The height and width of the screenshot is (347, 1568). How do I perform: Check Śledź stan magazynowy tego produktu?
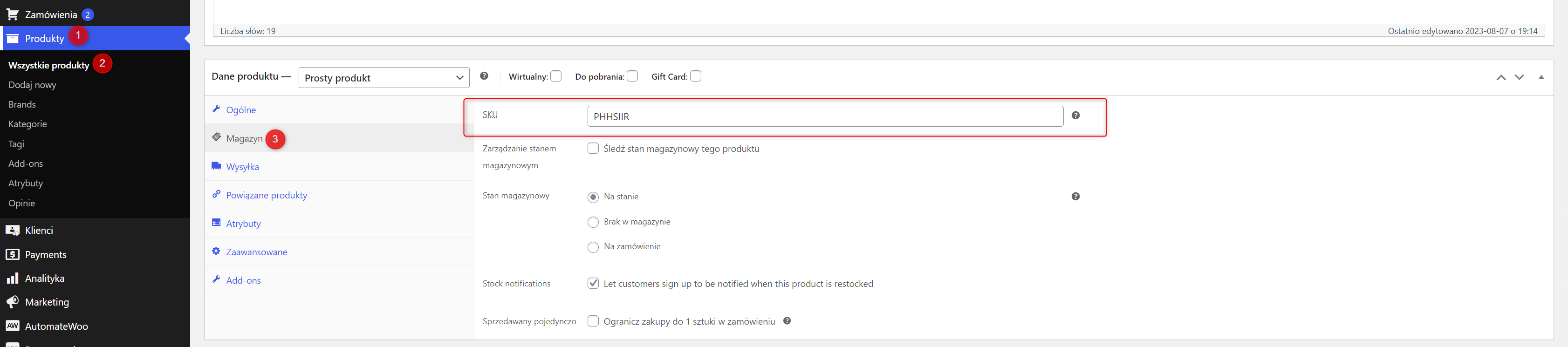coord(593,149)
